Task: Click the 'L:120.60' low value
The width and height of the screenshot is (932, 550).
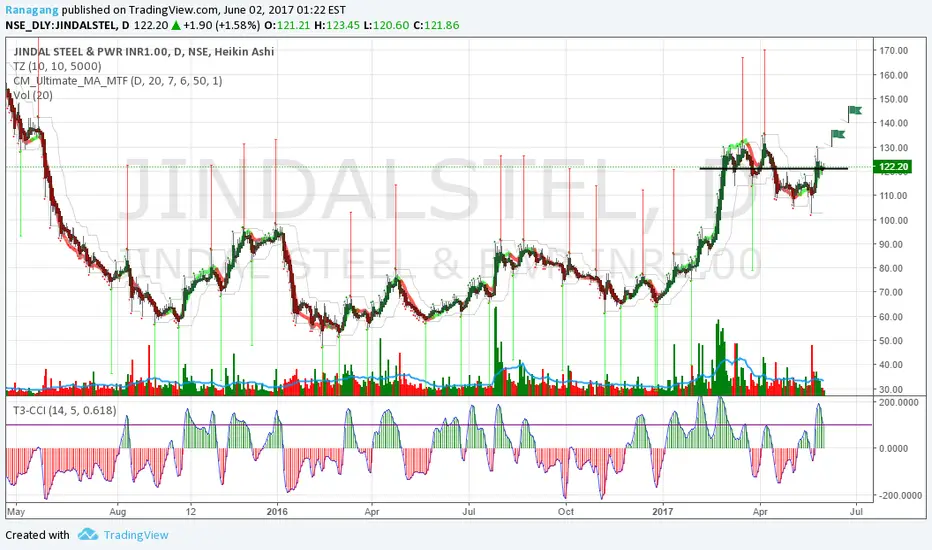Action: click(x=386, y=25)
